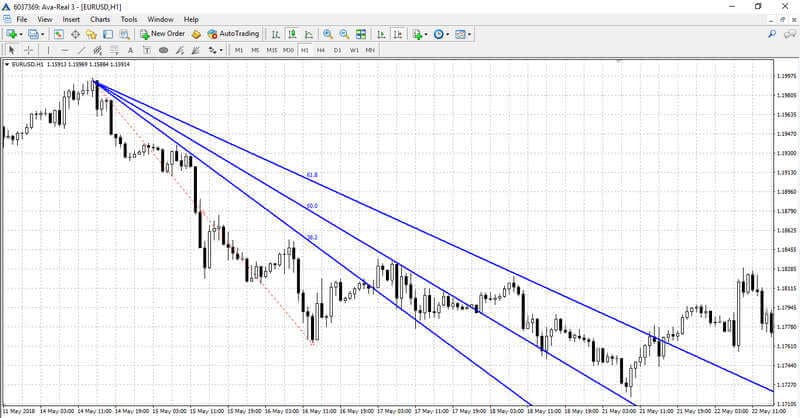Open the Profiles icon in toolbar

(33, 34)
